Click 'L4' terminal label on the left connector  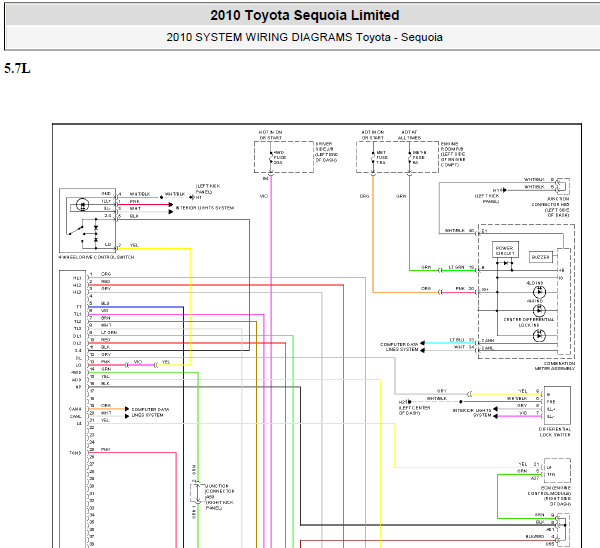[x=79, y=424]
